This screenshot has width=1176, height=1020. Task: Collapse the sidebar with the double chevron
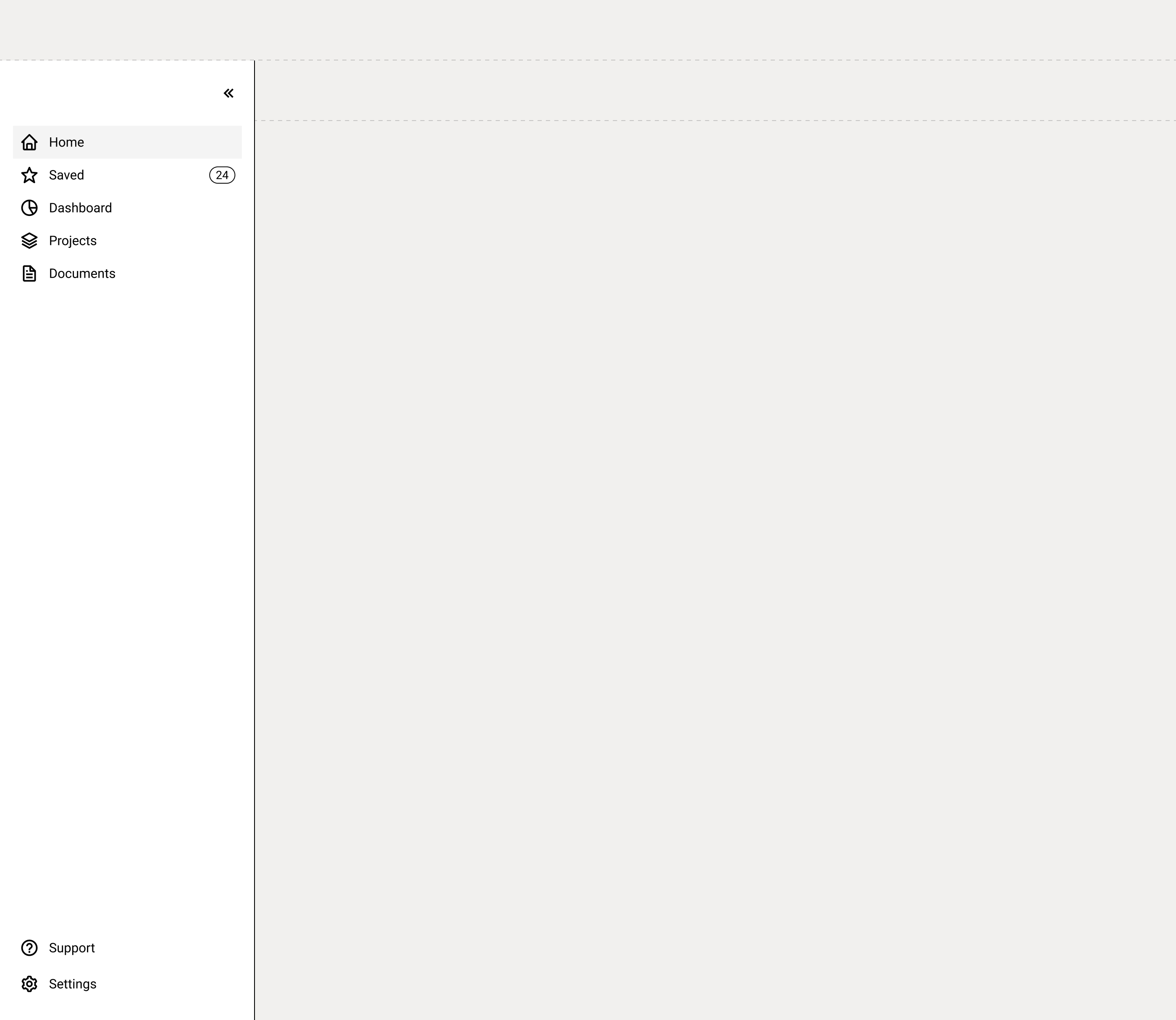(228, 93)
